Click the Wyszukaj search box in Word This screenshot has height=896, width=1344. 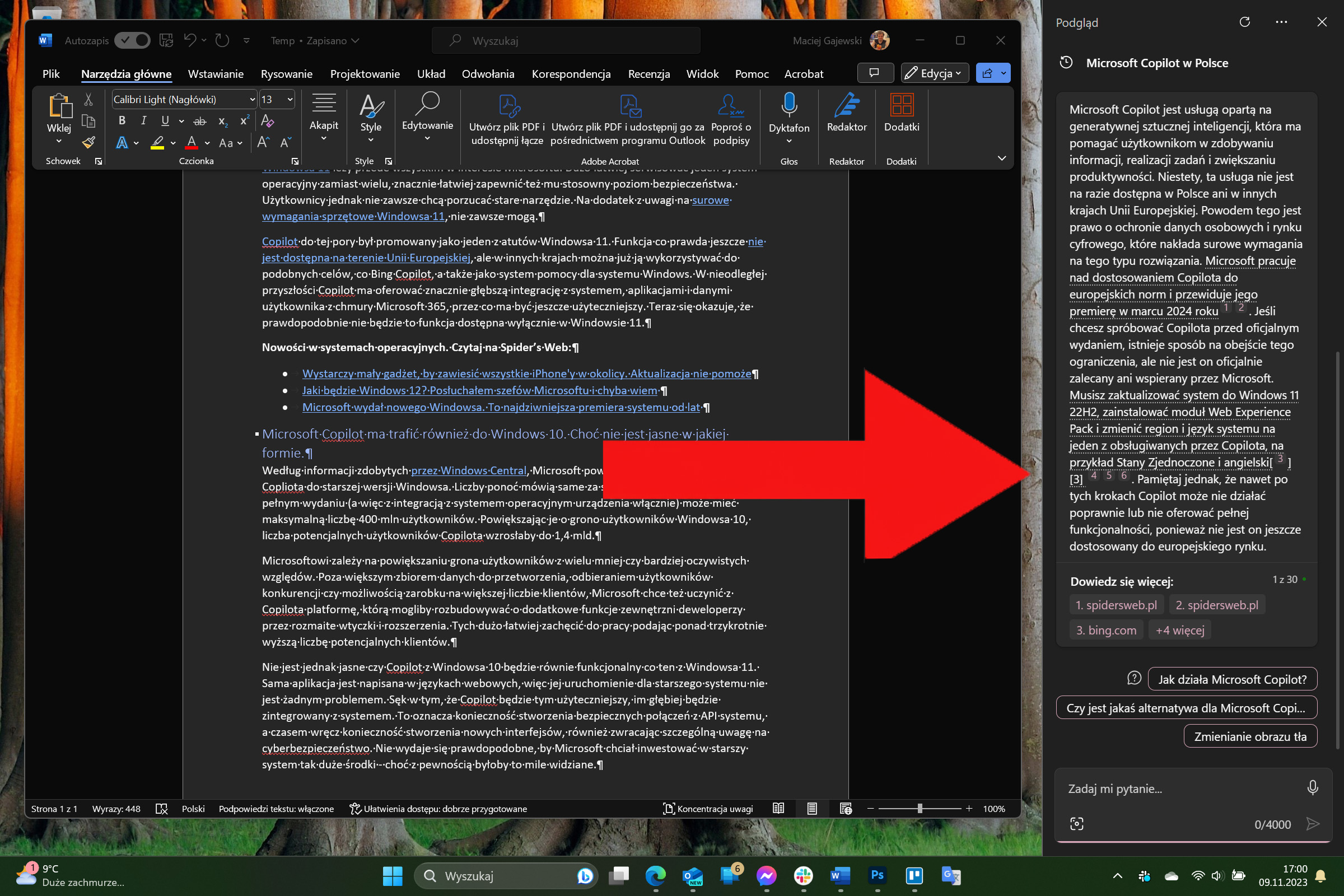tap(566, 40)
